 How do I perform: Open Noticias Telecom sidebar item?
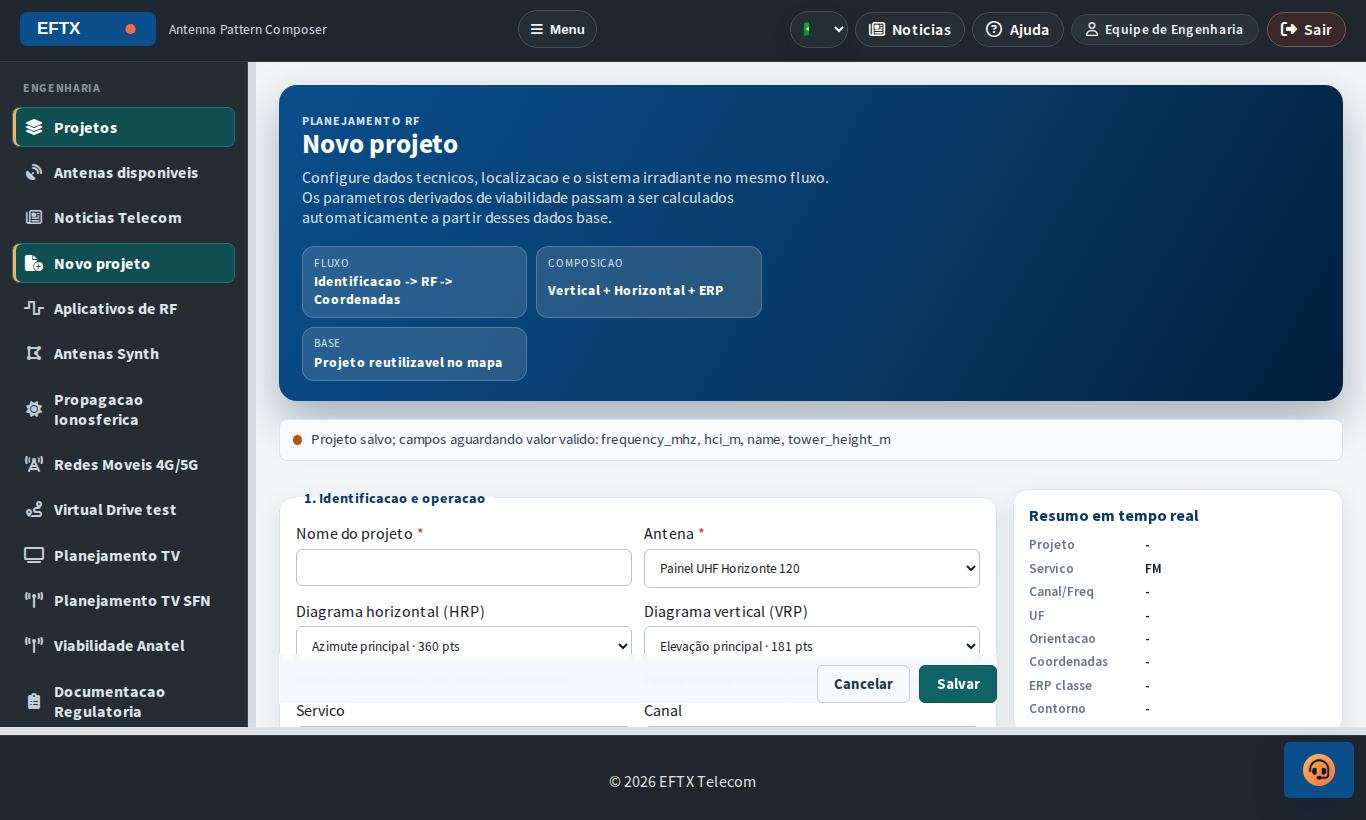click(x=124, y=218)
